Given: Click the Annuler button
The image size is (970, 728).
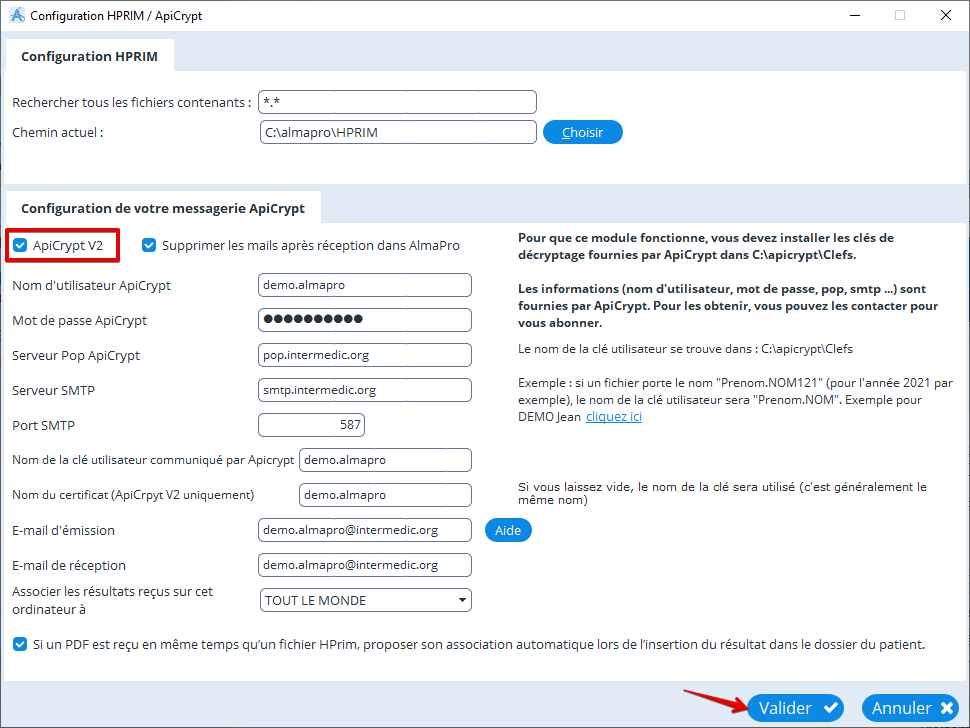Looking at the screenshot, I should [x=911, y=708].
